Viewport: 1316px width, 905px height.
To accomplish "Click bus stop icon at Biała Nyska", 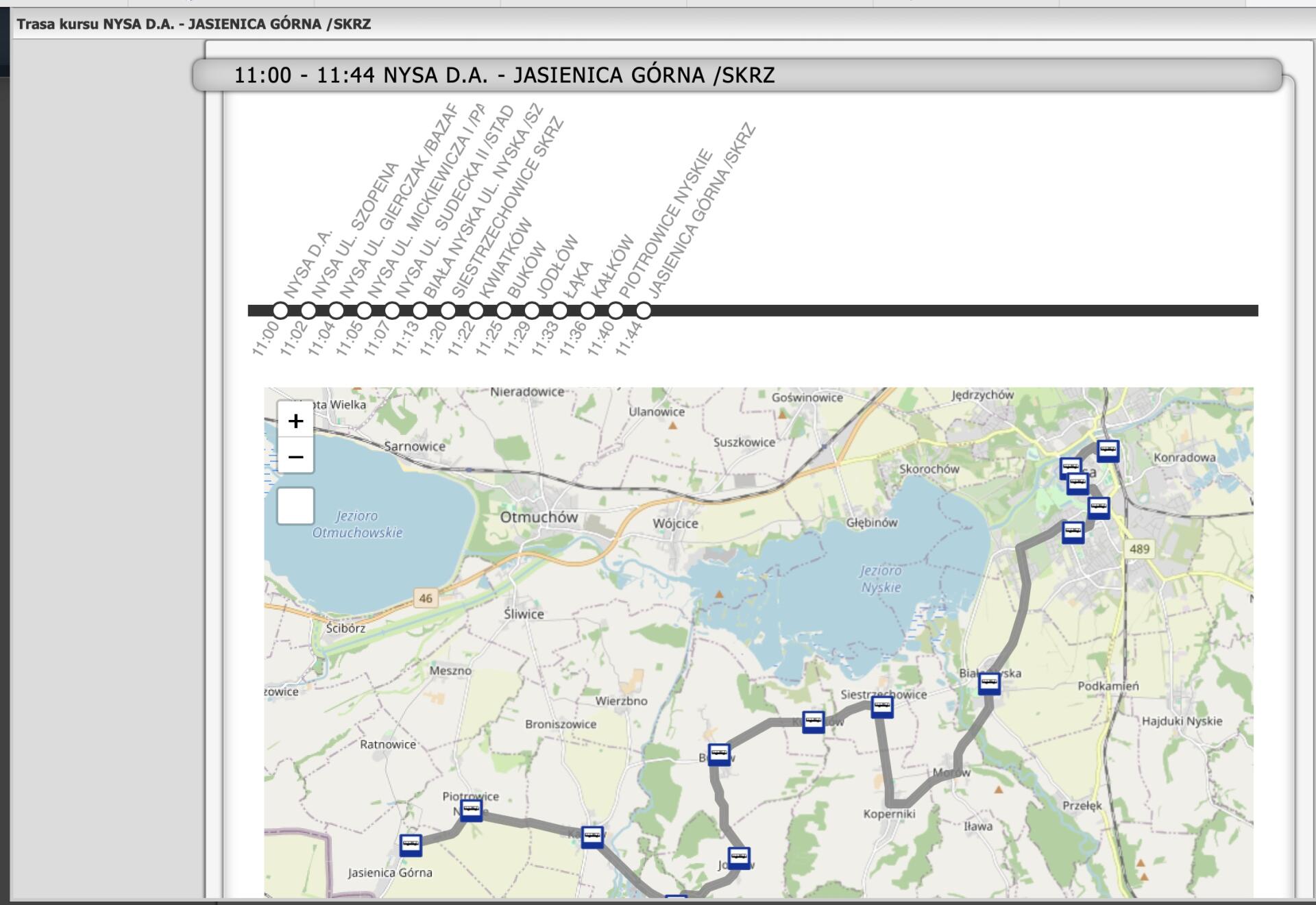I will click(x=989, y=683).
